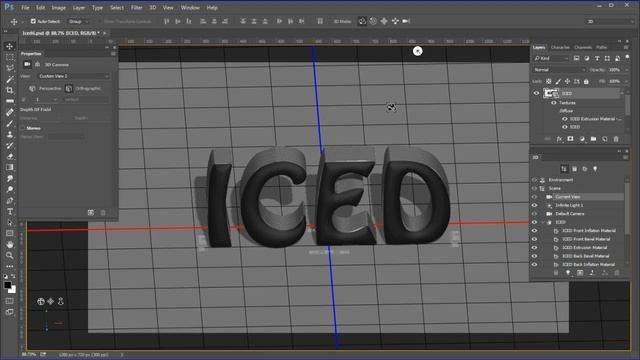Select the Lasso tool
This screenshot has width=640, height=360.
point(10,68)
